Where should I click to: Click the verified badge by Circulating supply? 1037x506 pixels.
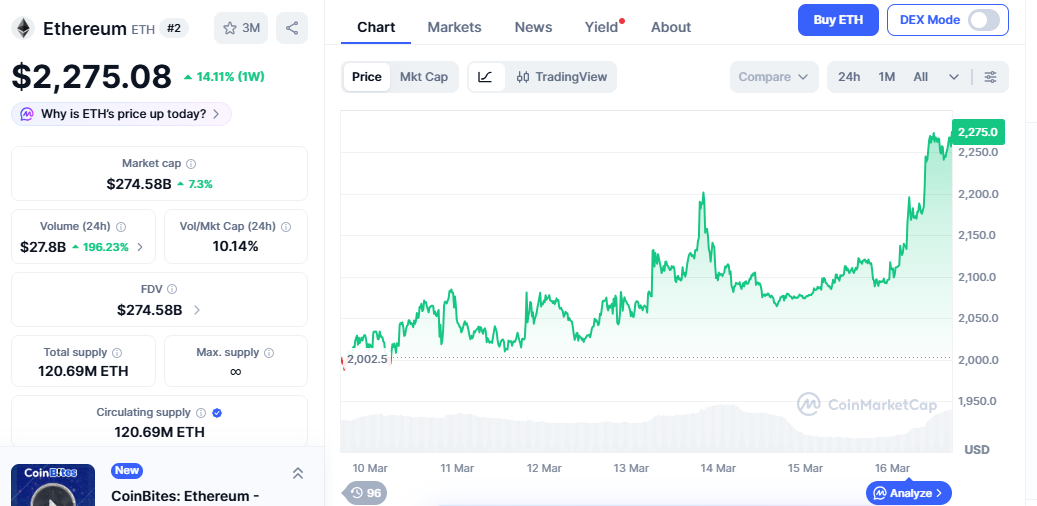click(217, 413)
